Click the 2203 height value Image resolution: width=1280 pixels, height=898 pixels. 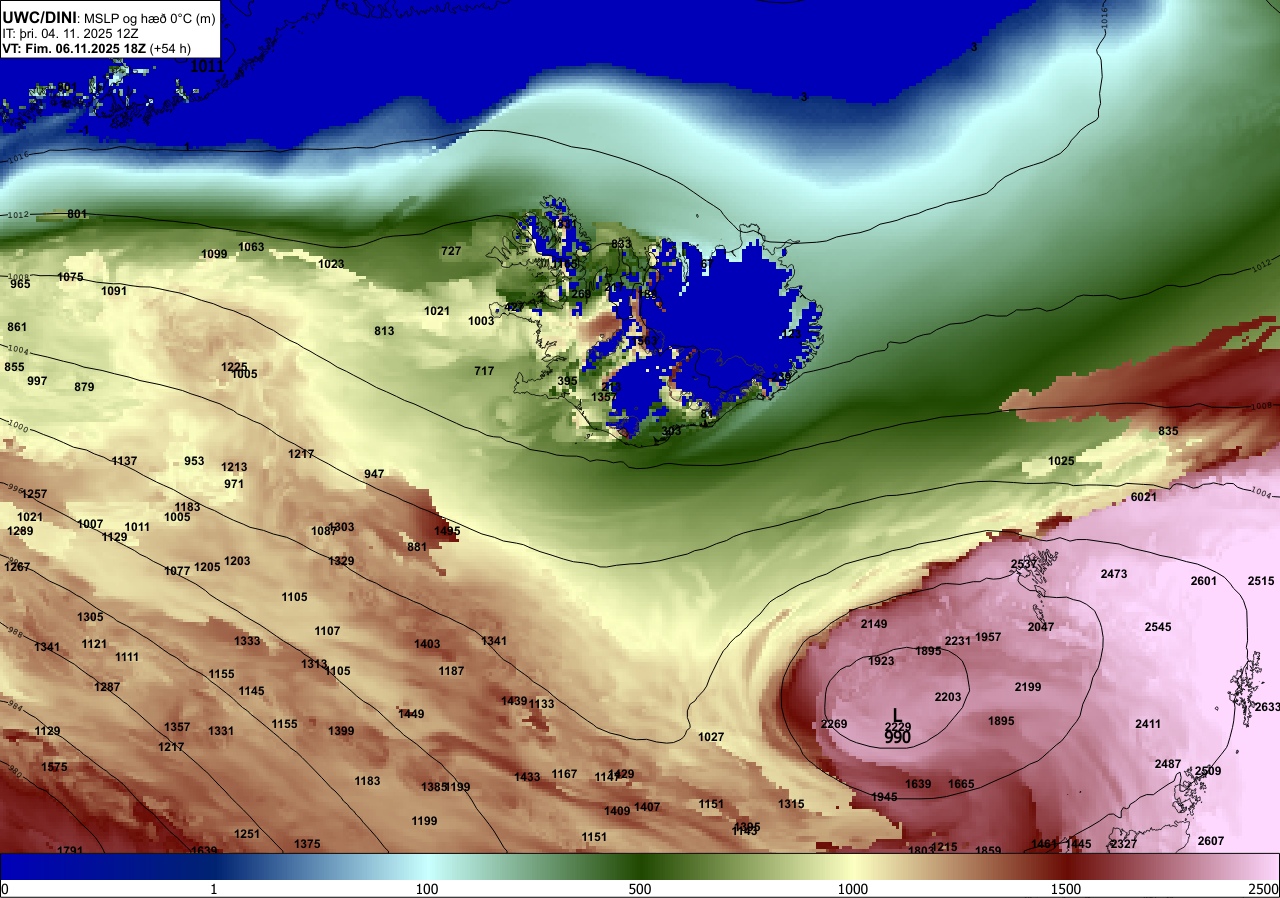coord(948,697)
